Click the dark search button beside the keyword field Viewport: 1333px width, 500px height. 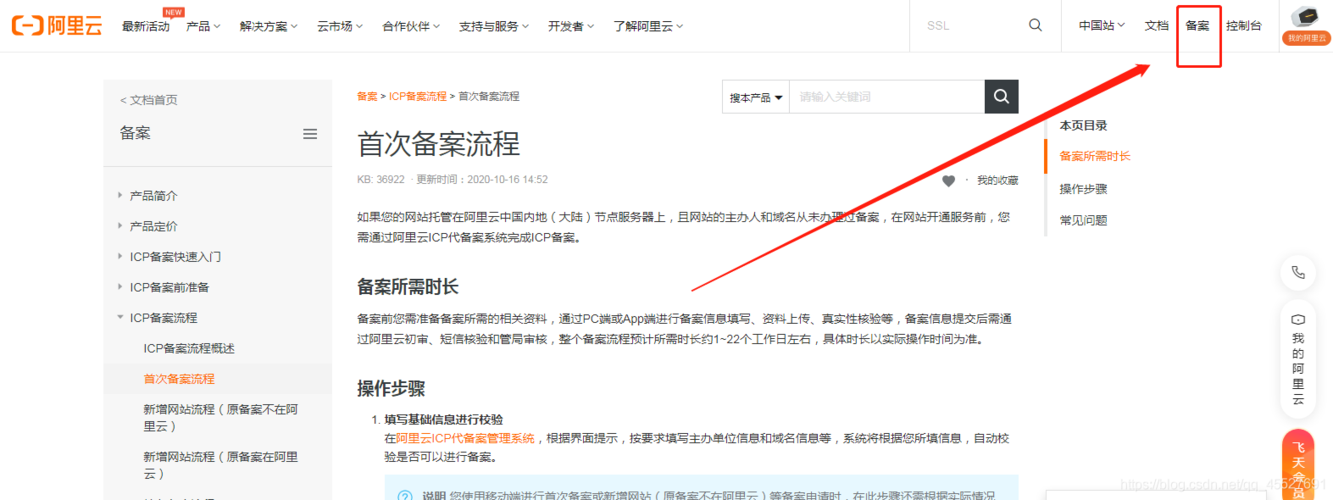(1001, 97)
